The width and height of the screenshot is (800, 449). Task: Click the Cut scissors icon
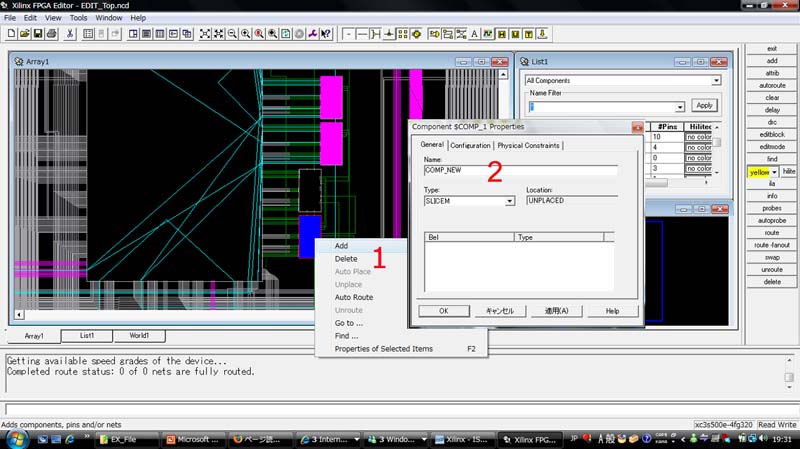[x=70, y=34]
